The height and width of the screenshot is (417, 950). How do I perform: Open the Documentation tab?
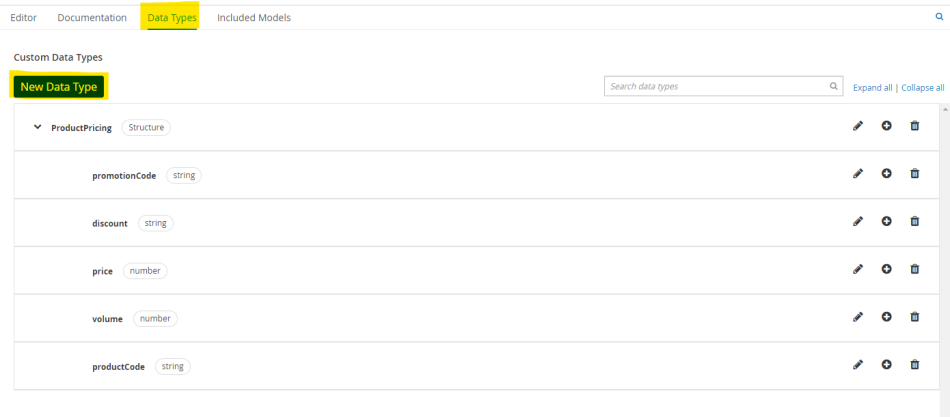point(92,18)
